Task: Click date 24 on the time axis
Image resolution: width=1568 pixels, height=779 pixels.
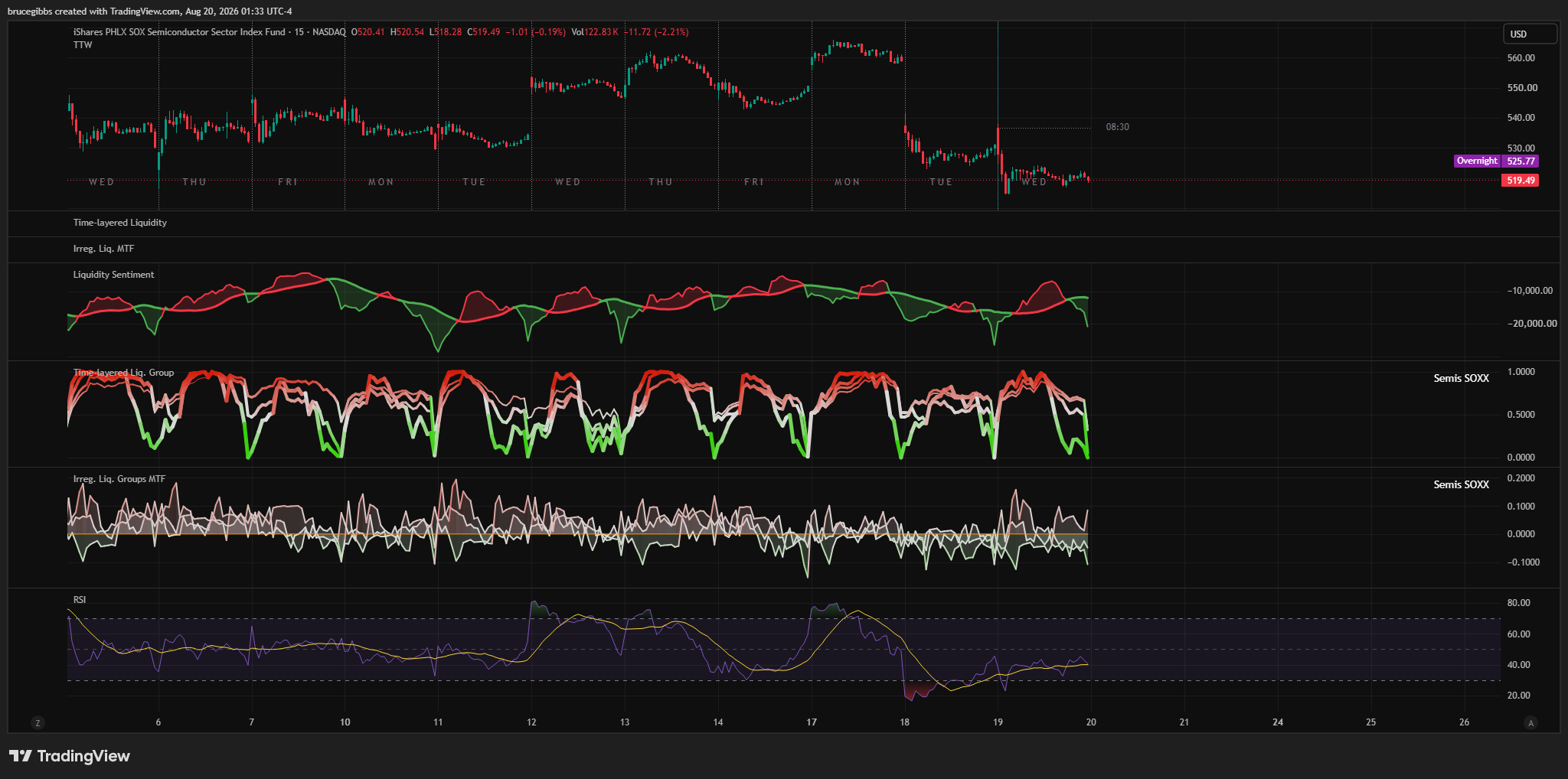Action: pyautogui.click(x=1278, y=722)
